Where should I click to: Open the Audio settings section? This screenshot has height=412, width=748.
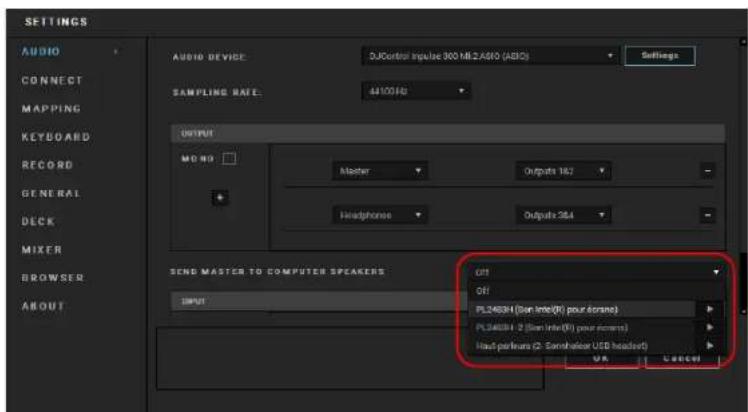(41, 52)
